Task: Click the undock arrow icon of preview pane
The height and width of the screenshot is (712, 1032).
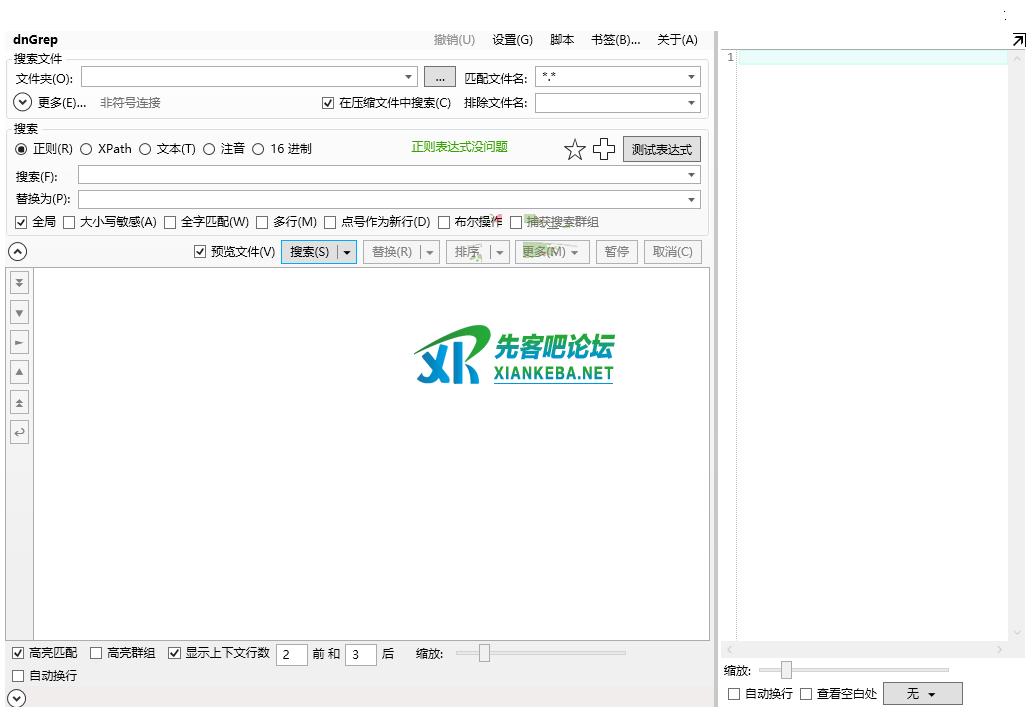Action: coord(1018,40)
